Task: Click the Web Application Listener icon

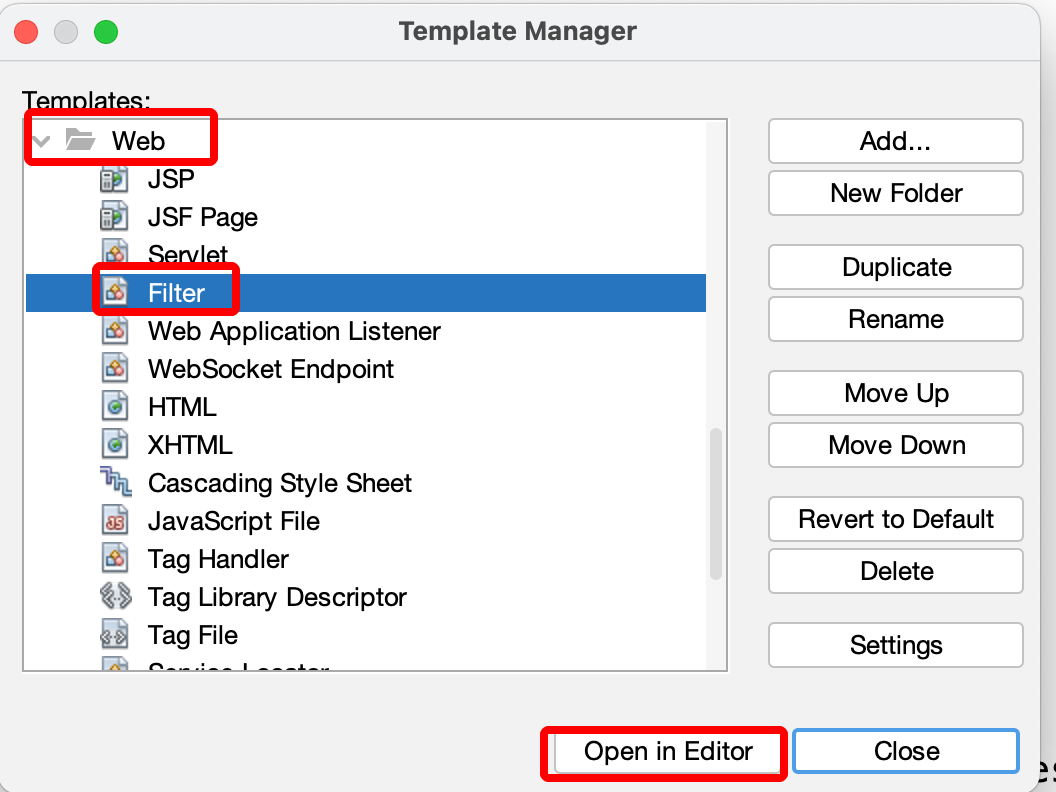Action: tap(114, 331)
